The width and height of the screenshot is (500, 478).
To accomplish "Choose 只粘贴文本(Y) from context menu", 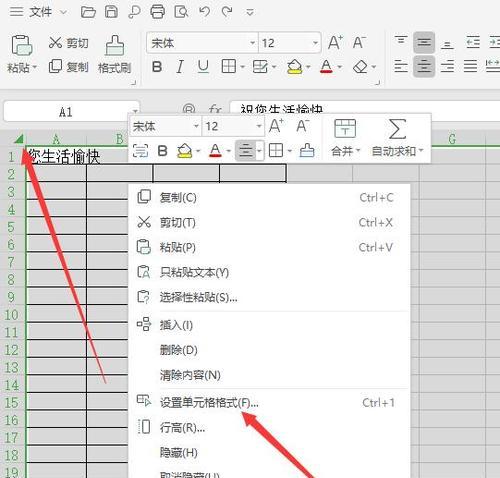I will [x=269, y=272].
